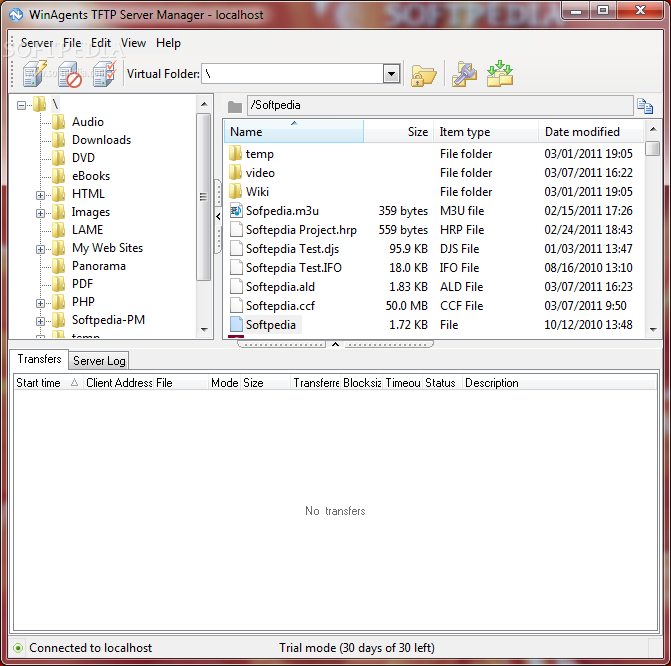Select the DVD folder in tree
This screenshot has height=666, width=671.
tap(83, 158)
